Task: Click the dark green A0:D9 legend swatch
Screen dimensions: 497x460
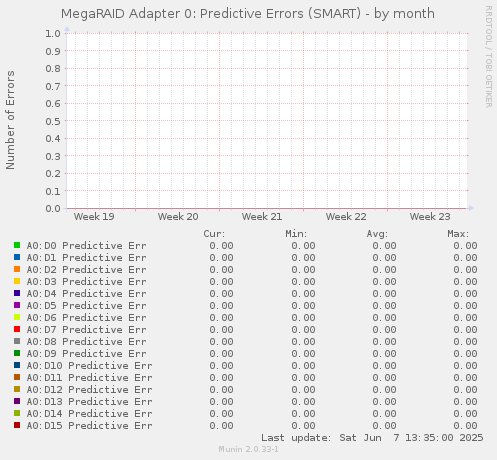Action: (17, 353)
